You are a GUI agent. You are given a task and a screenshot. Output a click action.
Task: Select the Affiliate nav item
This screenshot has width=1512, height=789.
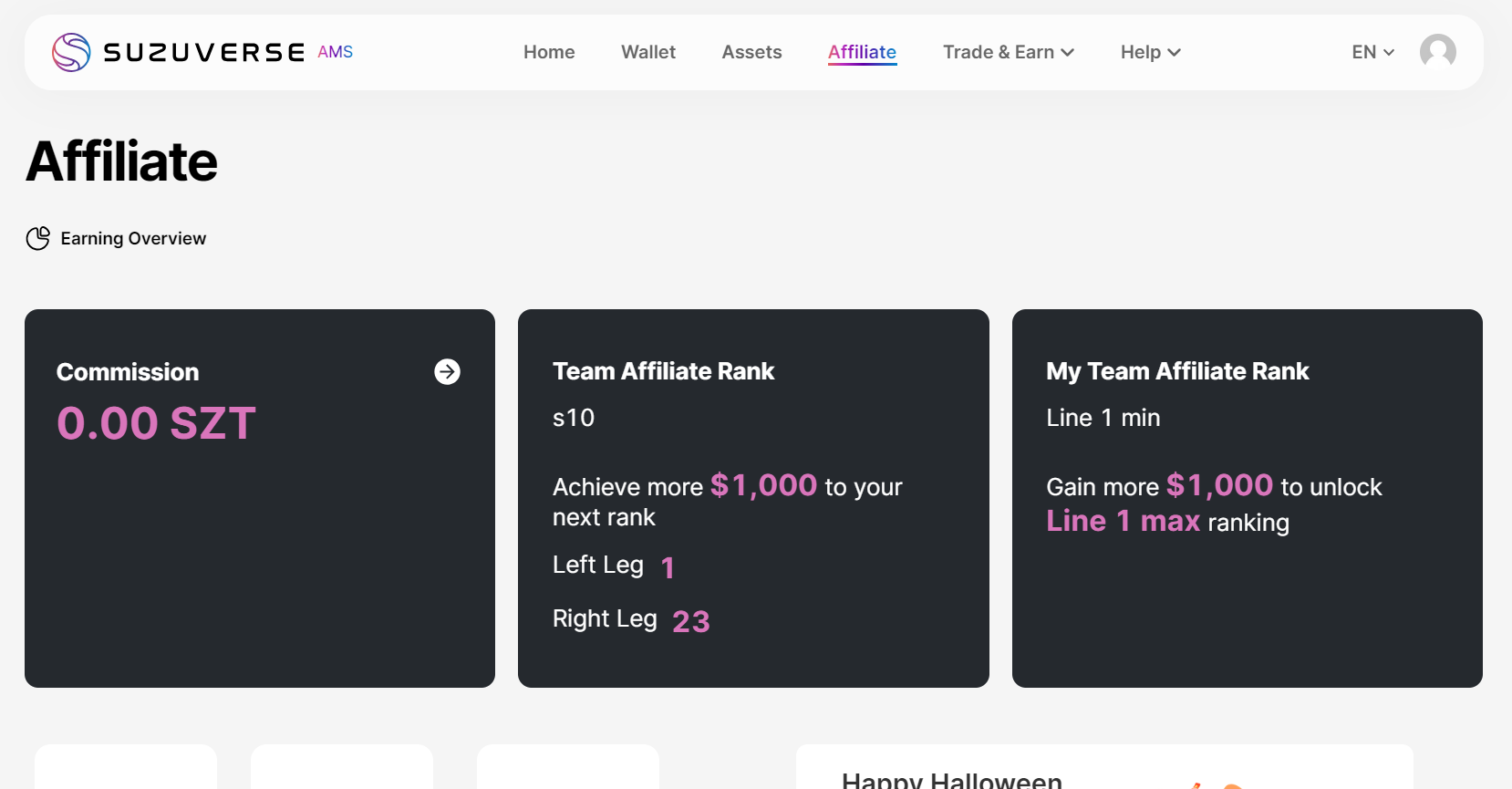(862, 52)
